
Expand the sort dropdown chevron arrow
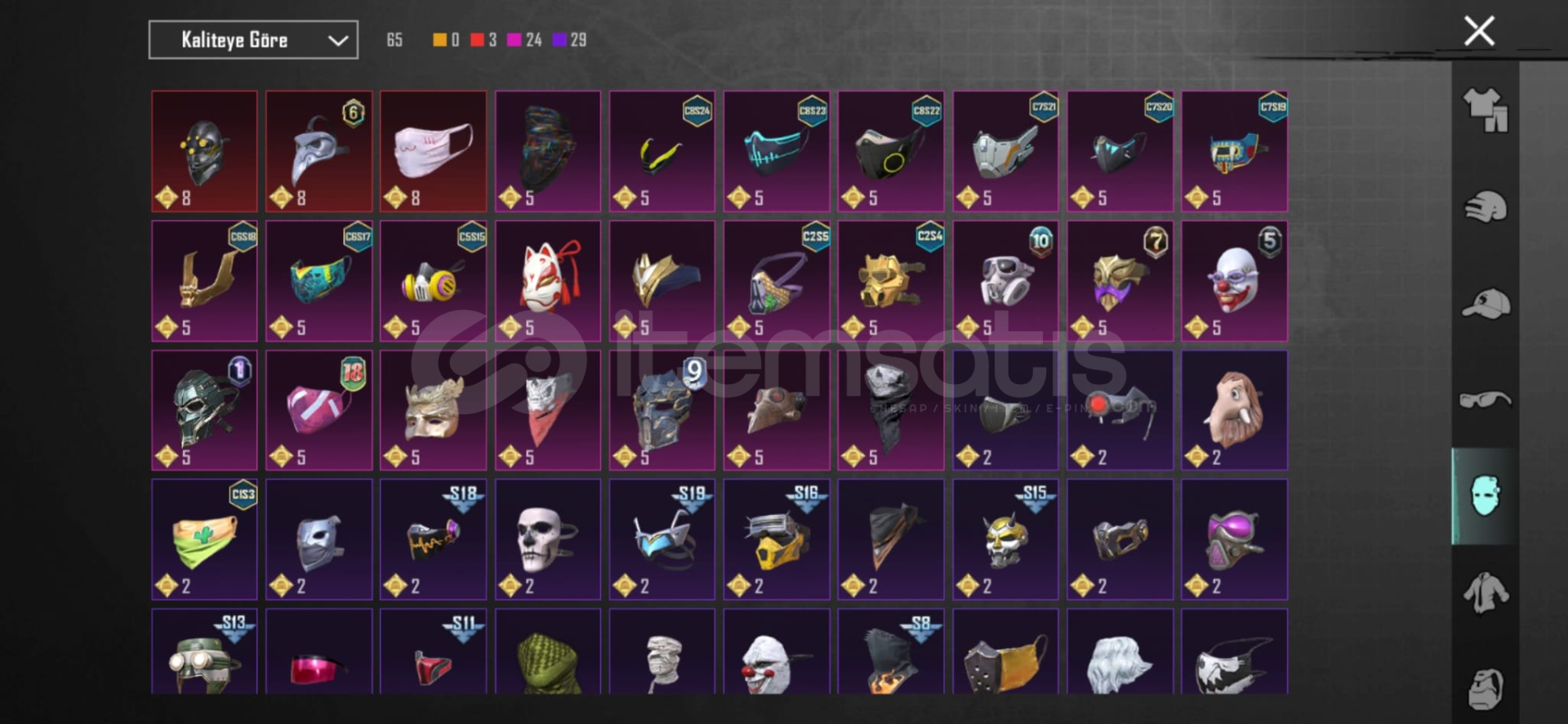click(x=338, y=41)
